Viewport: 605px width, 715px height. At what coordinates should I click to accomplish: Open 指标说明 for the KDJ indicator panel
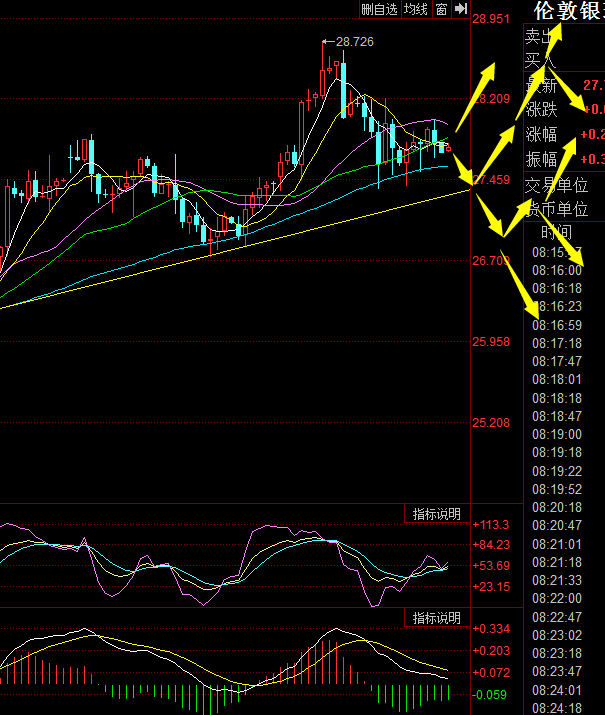coord(437,514)
